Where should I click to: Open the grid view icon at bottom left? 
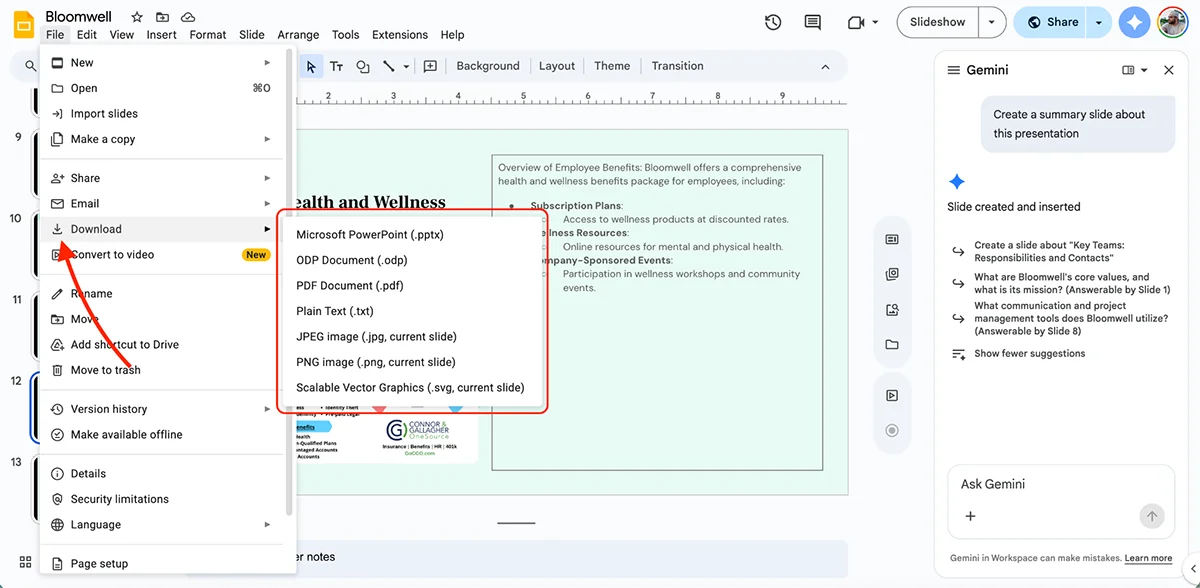point(25,562)
